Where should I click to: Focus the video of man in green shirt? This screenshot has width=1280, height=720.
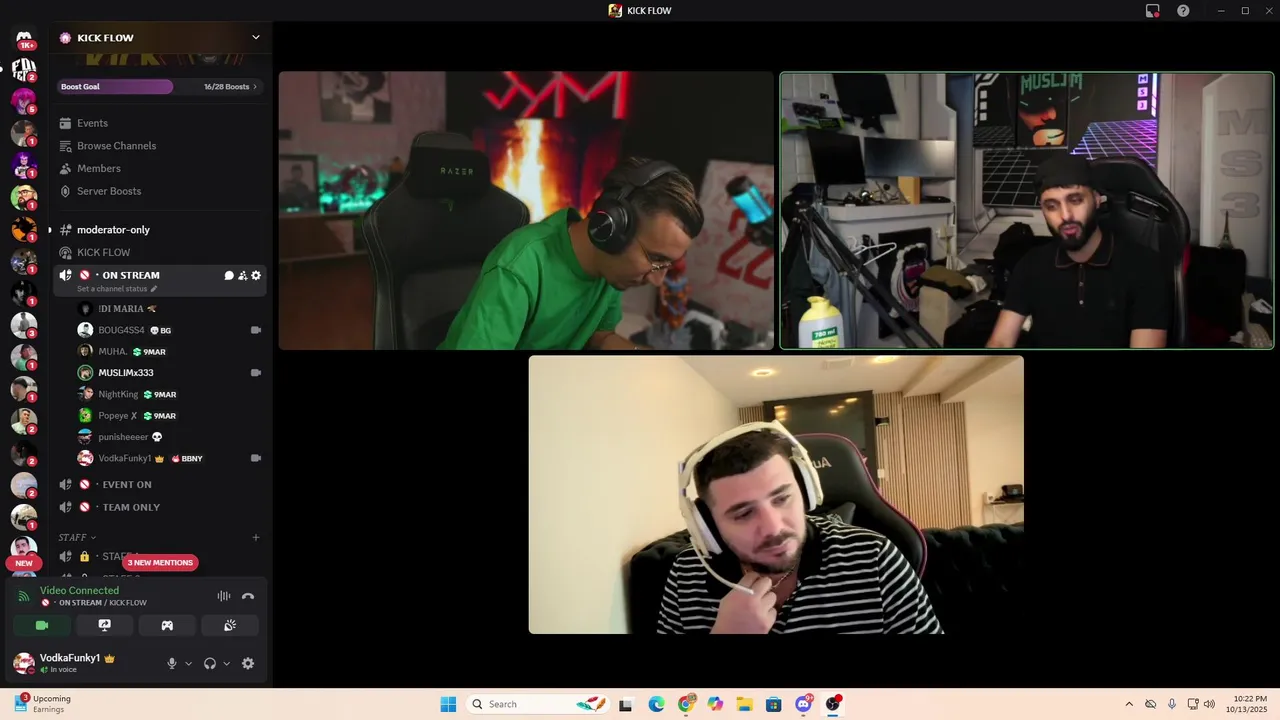(526, 211)
